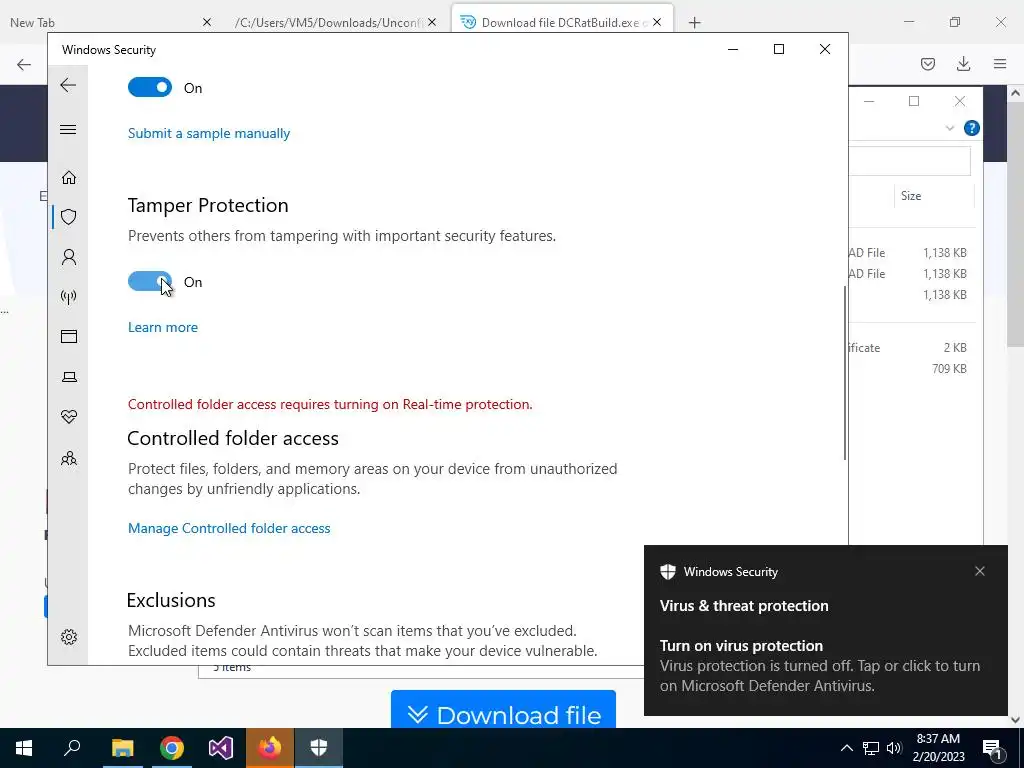Turn off the Tamper Protection toggle
This screenshot has height=768, width=1024.
click(150, 281)
